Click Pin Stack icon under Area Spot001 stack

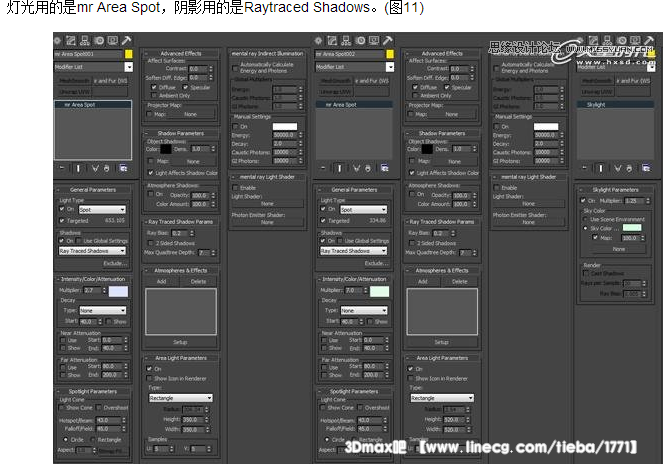[x=62, y=168]
